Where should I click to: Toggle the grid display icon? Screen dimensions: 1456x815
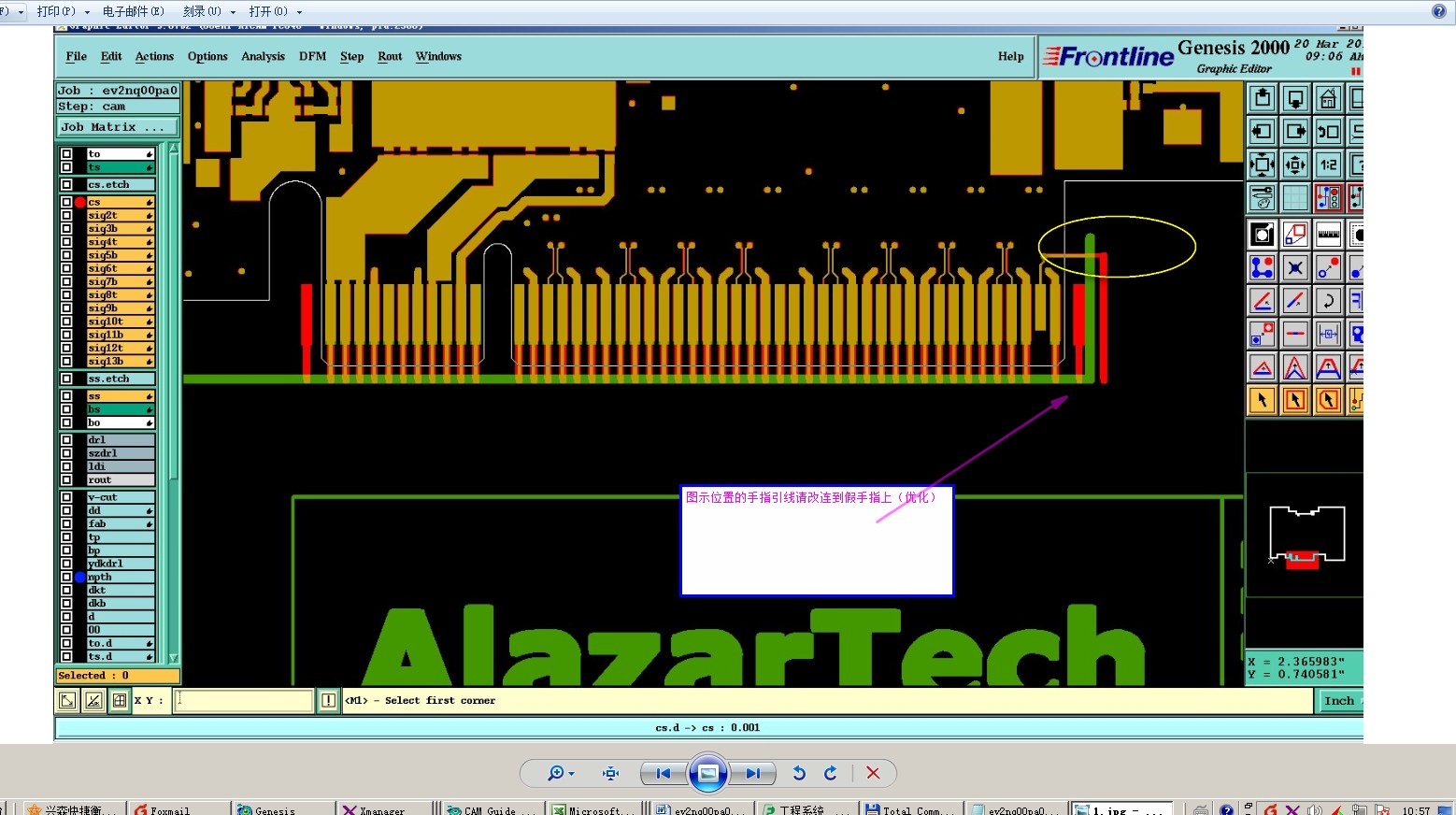pyautogui.click(x=1295, y=198)
